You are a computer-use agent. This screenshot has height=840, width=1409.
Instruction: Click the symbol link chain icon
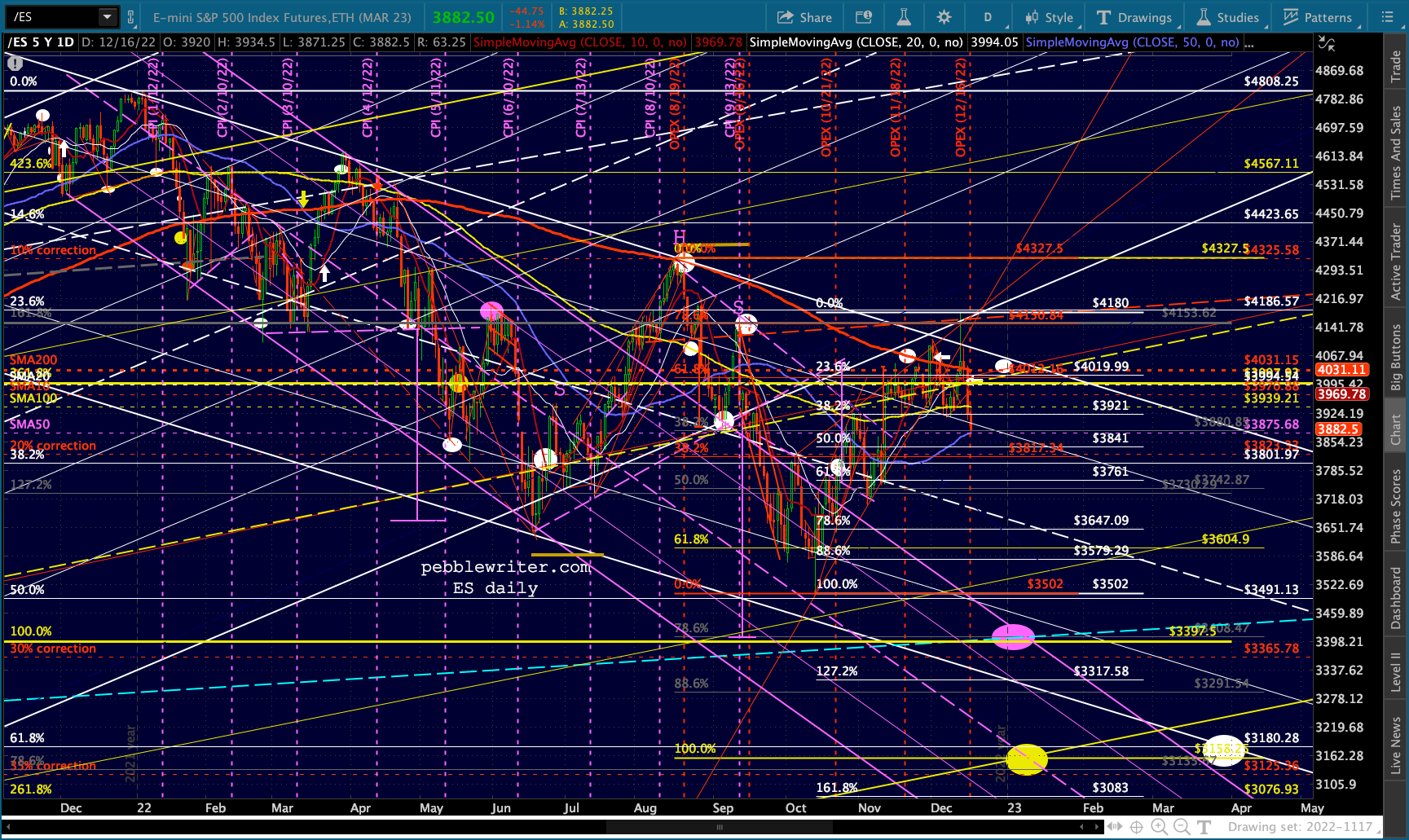[x=130, y=17]
